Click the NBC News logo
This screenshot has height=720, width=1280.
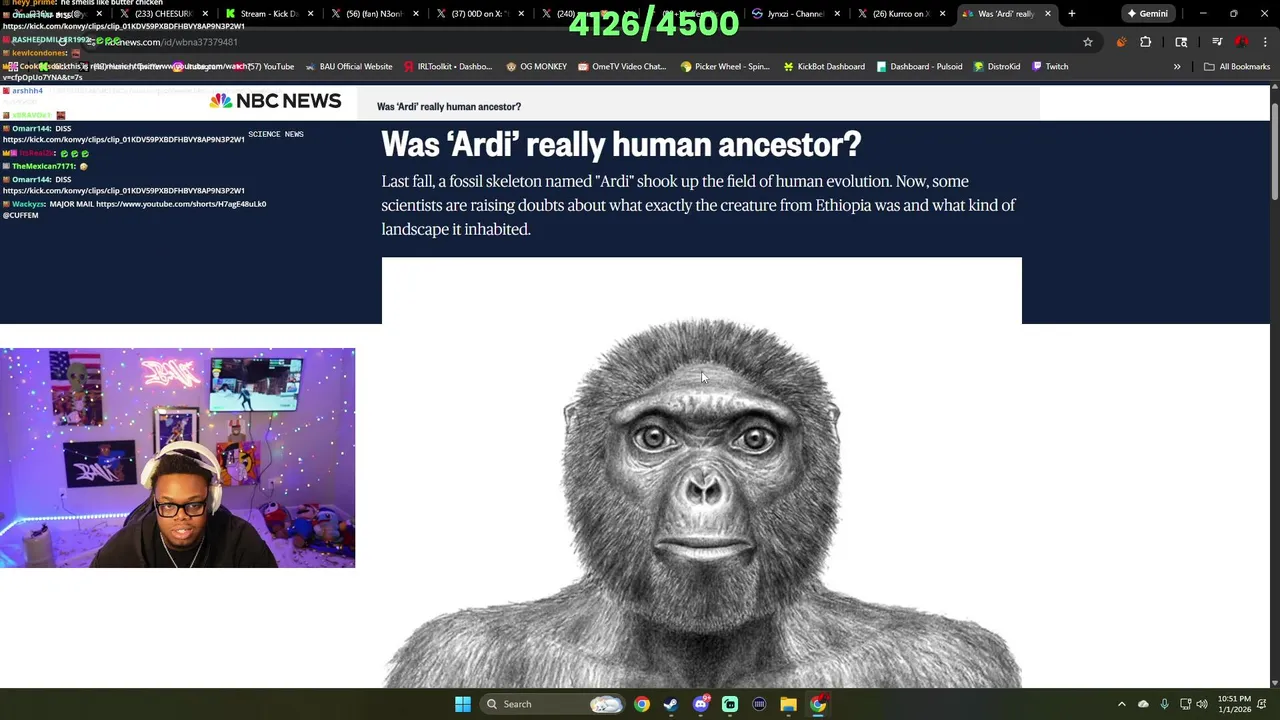coord(275,101)
